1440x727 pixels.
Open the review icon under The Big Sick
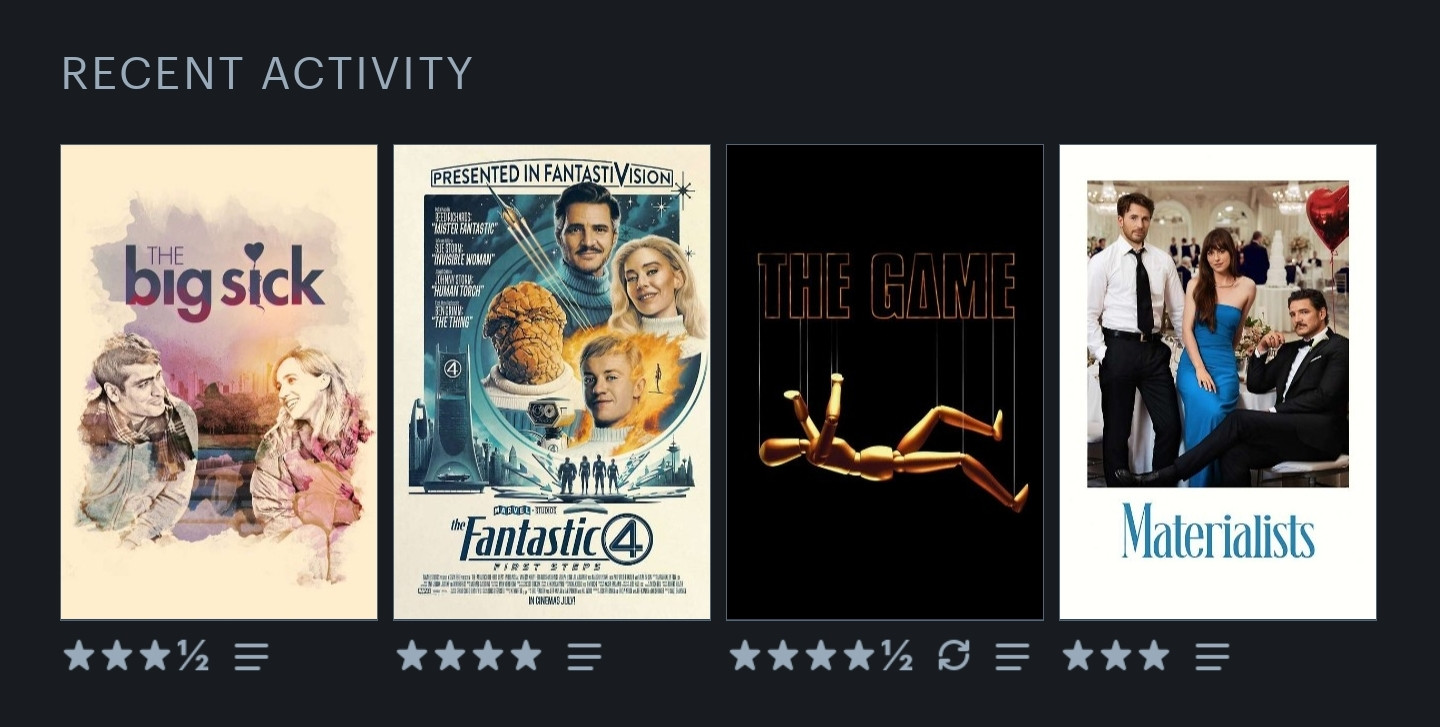(x=251, y=657)
